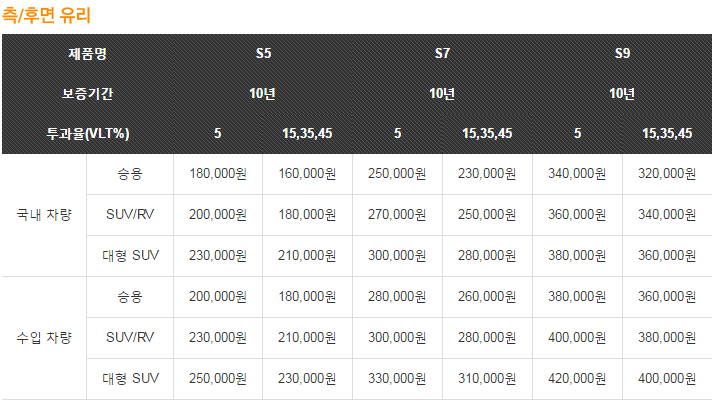
Task: Click the 15,35,45 VLT header under S9
Action: pyautogui.click(x=667, y=133)
